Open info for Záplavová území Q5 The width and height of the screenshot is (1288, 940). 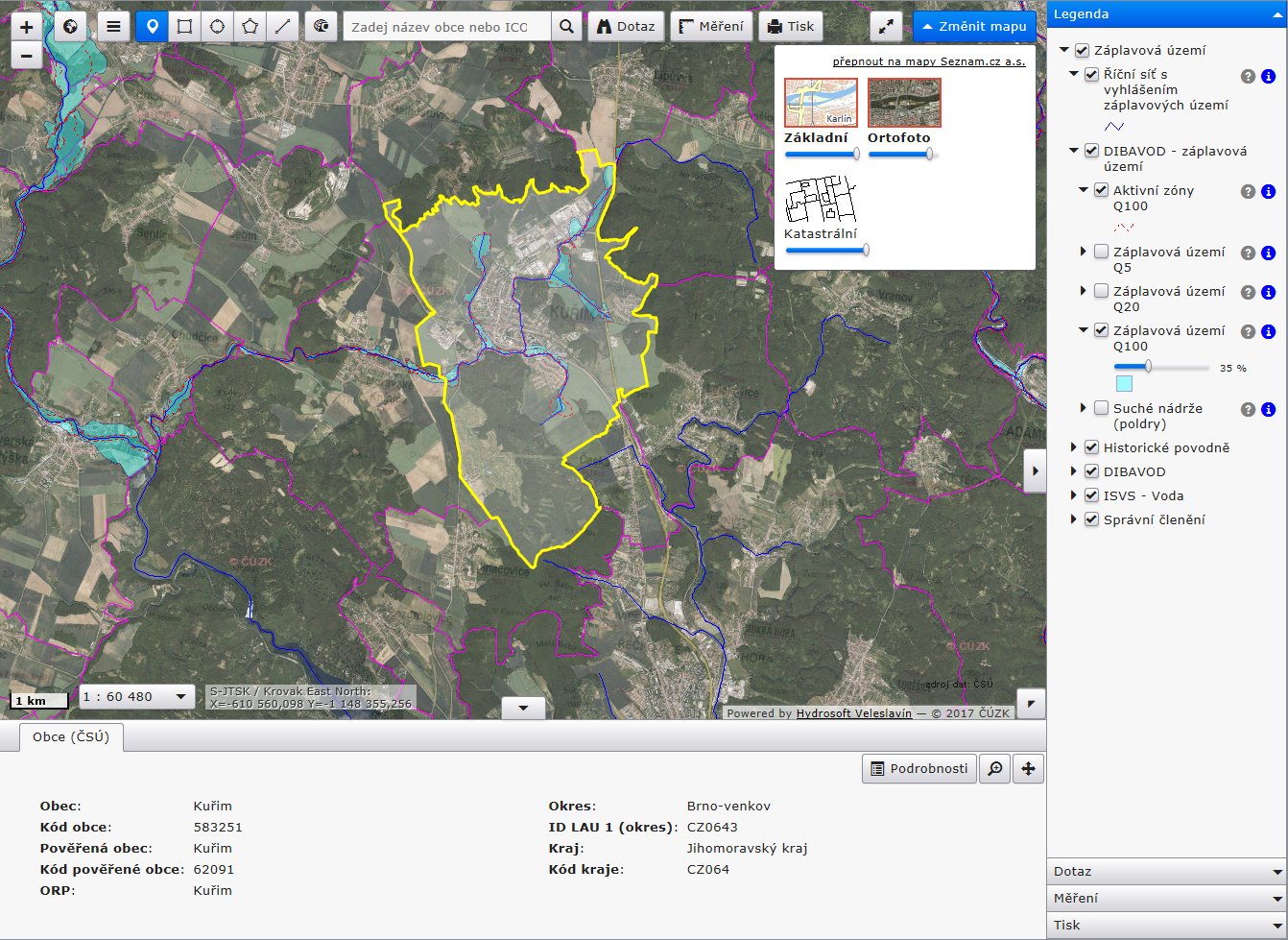(1268, 253)
